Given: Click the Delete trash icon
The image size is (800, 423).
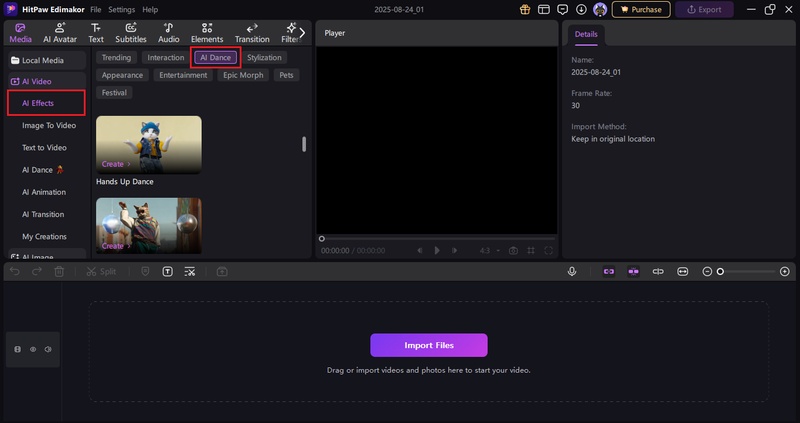Looking at the screenshot, I should point(59,272).
